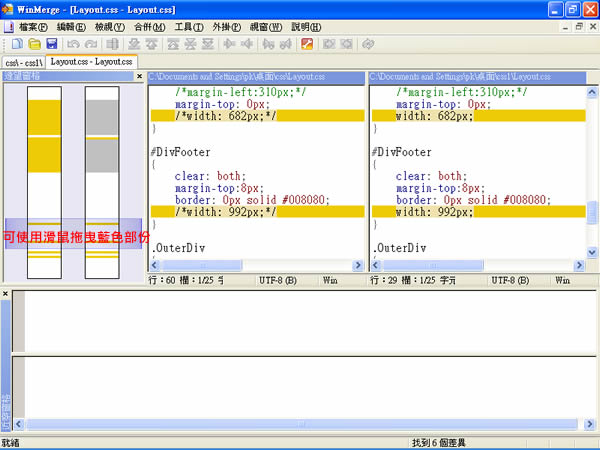Viewport: 600px width, 450px height.
Task: Switch to the css1\ - css1\ tab
Action: [x=23, y=62]
